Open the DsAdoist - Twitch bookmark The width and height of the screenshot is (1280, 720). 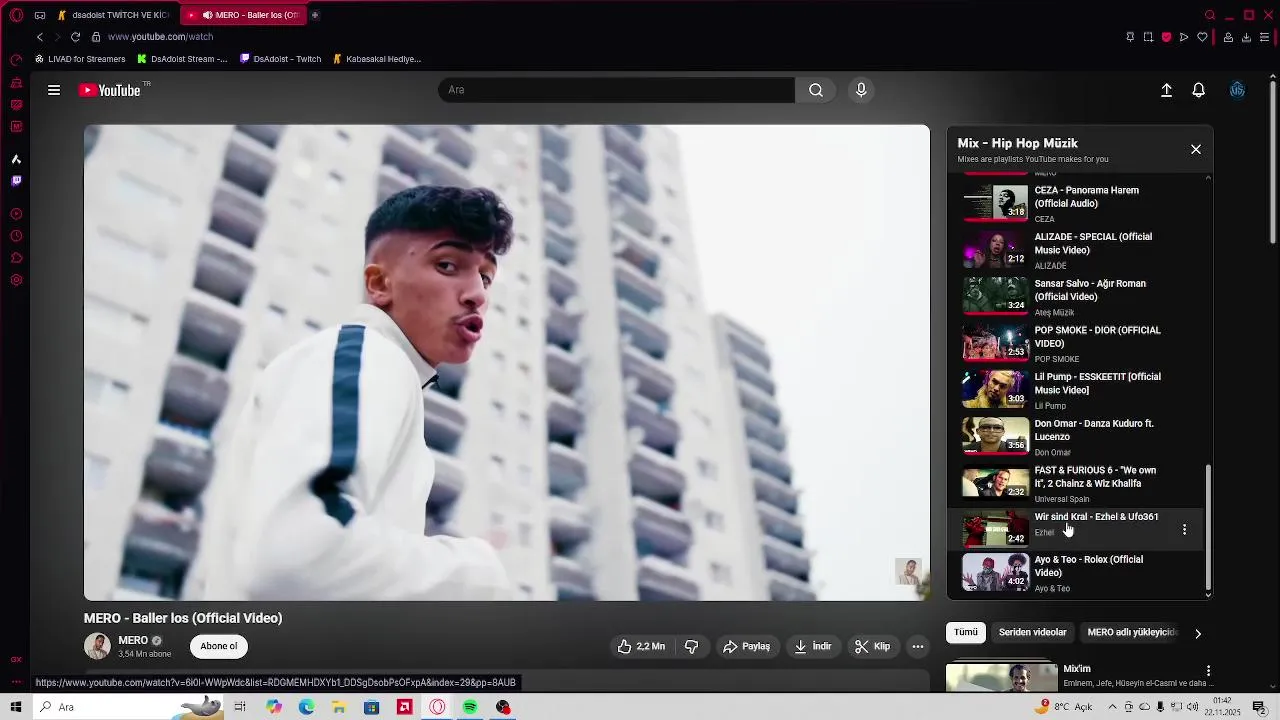click(x=281, y=59)
